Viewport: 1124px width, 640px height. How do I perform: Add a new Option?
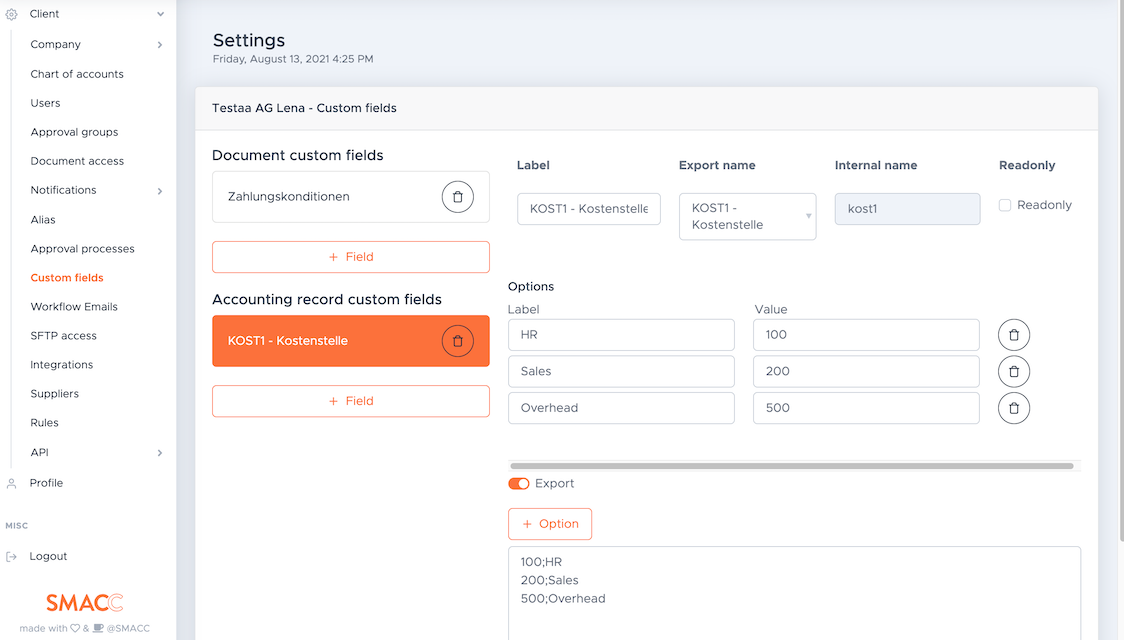tap(550, 524)
